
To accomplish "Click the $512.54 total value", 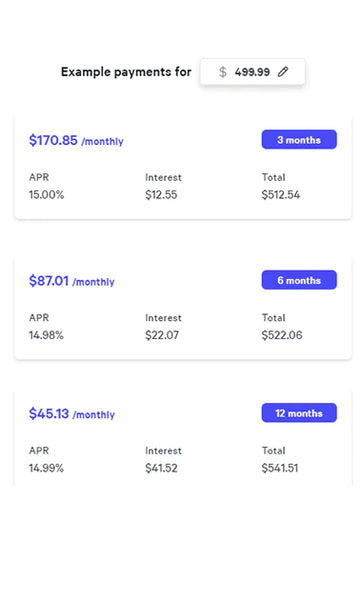I will click(x=281, y=195).
